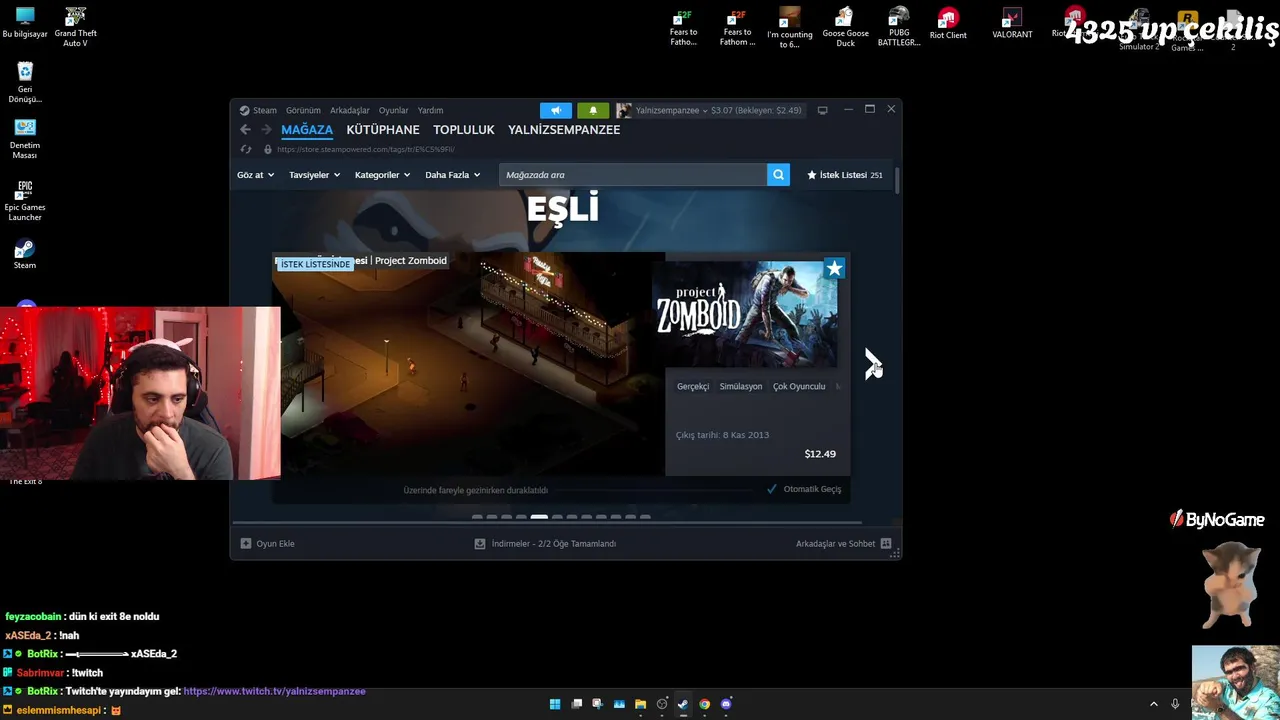Viewport: 1280px width, 720px height.
Task: Click the Simülasyon tag
Action: [x=741, y=387]
